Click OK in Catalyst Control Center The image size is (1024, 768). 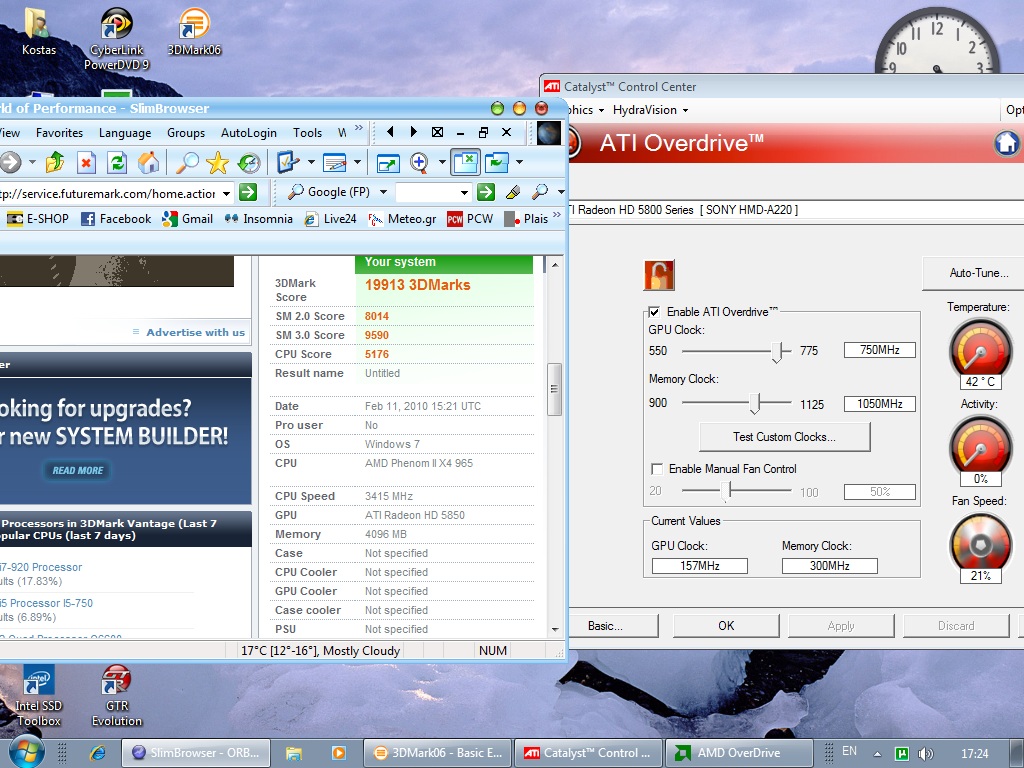(x=726, y=626)
